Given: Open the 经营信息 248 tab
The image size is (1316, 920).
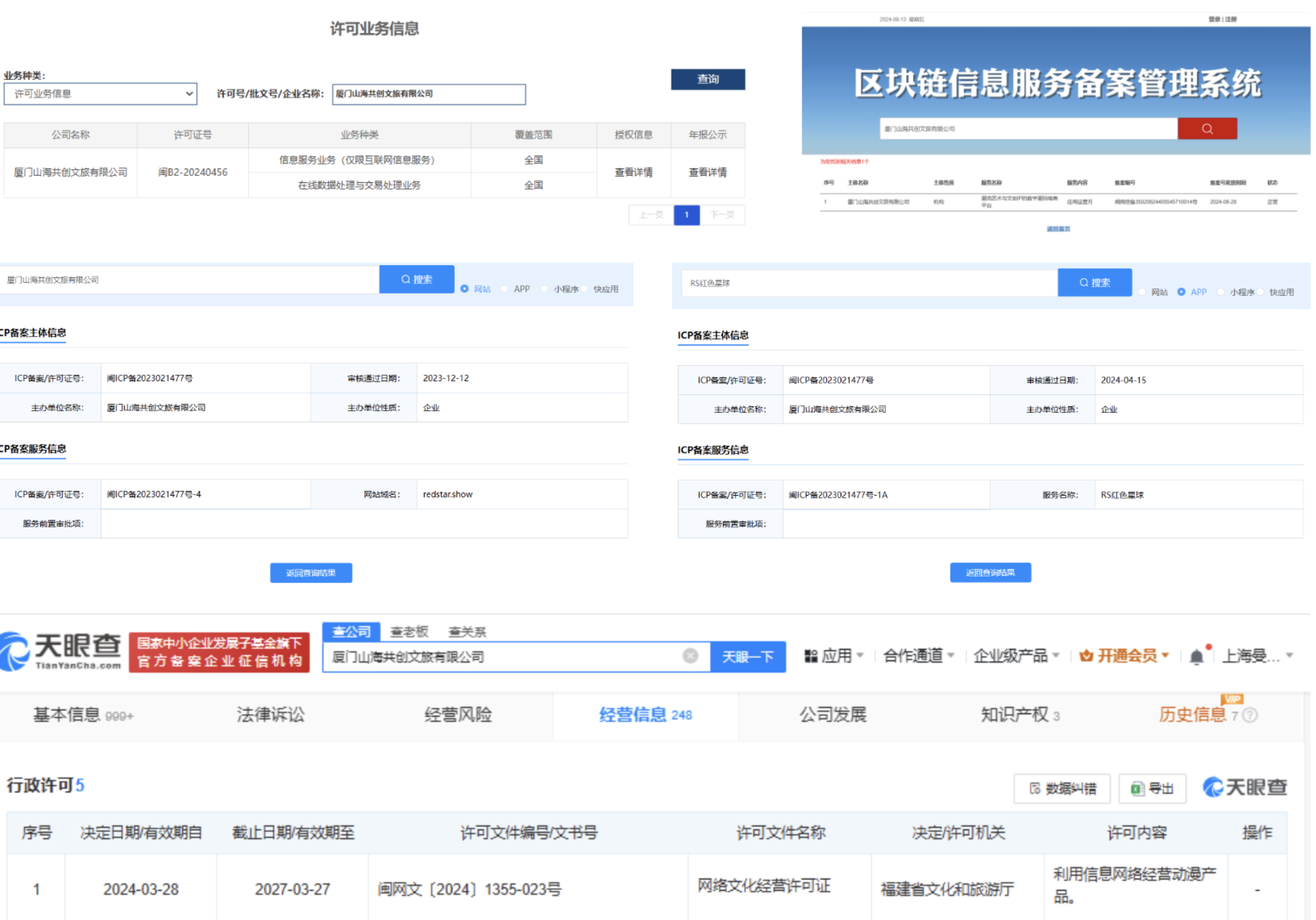Looking at the screenshot, I should [x=646, y=715].
